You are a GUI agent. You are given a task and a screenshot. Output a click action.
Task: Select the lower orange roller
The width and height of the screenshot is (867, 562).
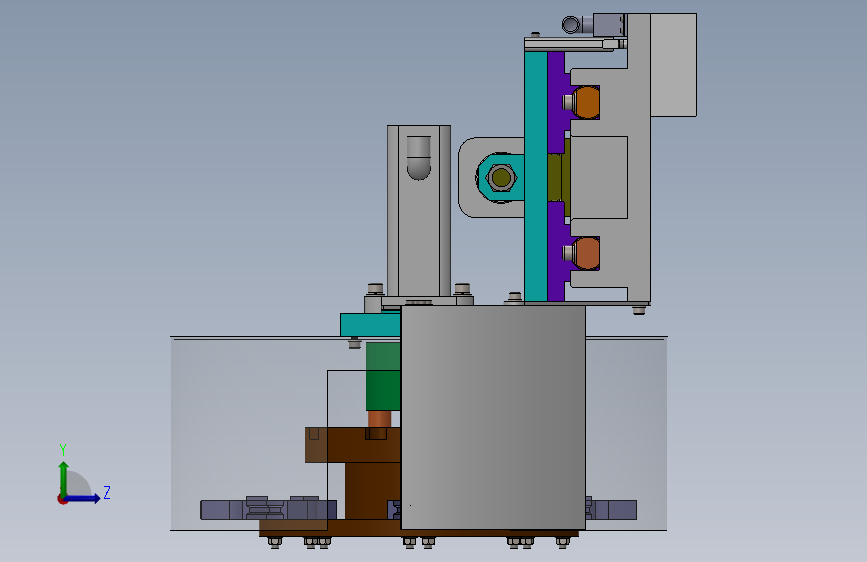click(586, 253)
